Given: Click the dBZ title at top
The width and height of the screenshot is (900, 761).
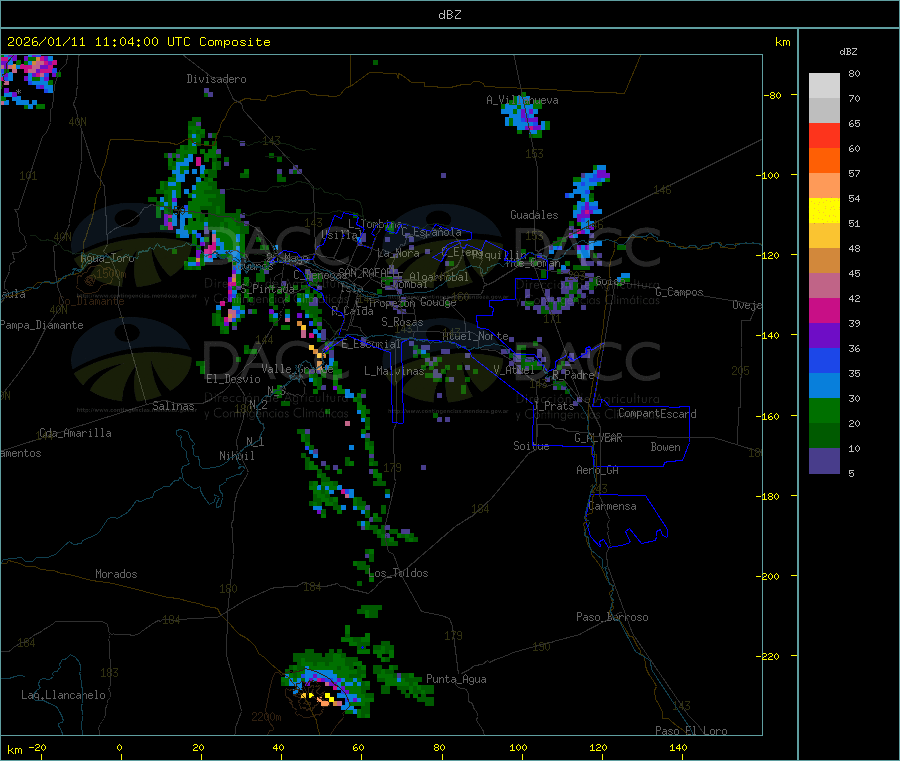Looking at the screenshot, I should [449, 15].
